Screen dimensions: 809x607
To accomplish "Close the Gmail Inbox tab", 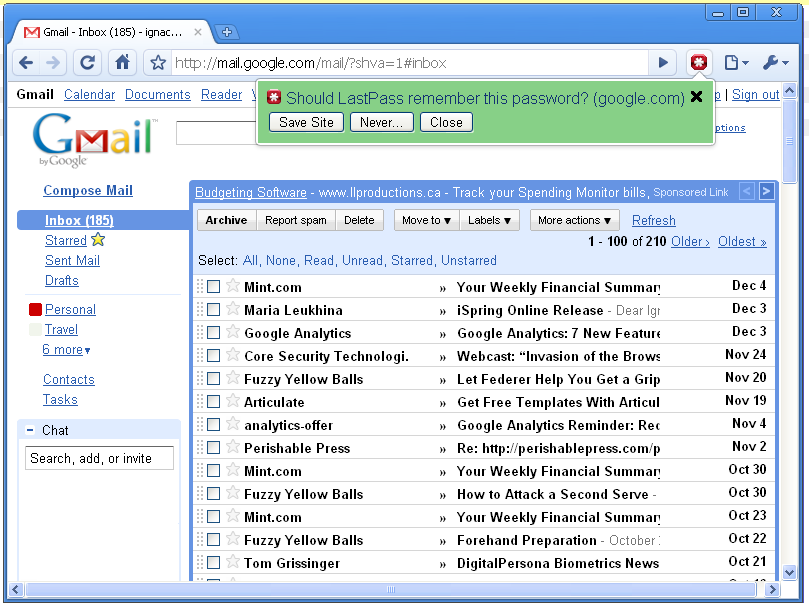I will pyautogui.click(x=198, y=32).
